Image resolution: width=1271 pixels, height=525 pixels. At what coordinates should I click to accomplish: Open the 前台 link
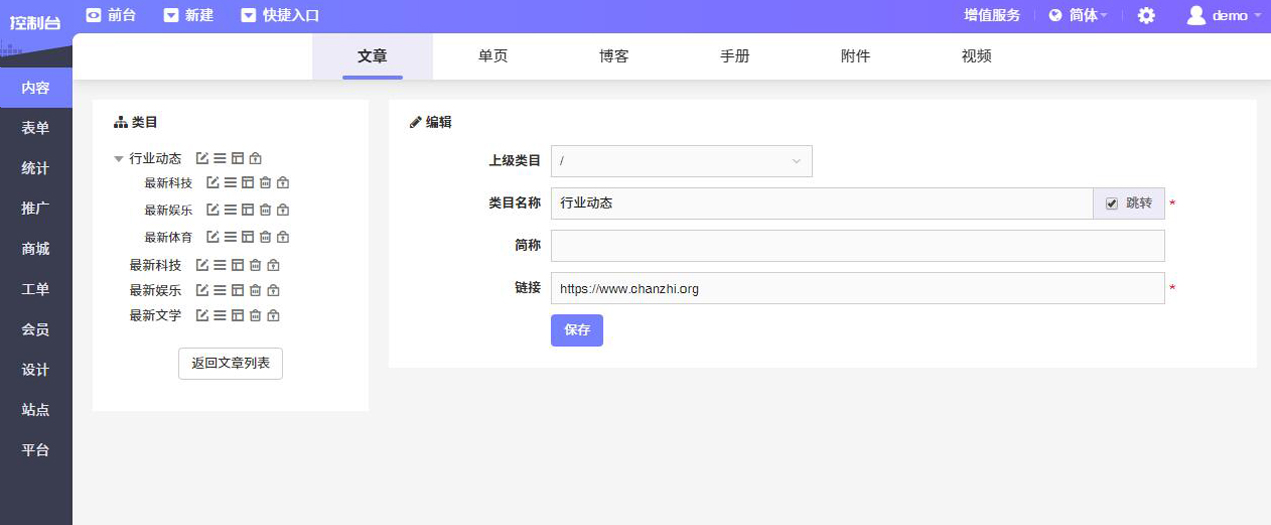pos(110,15)
